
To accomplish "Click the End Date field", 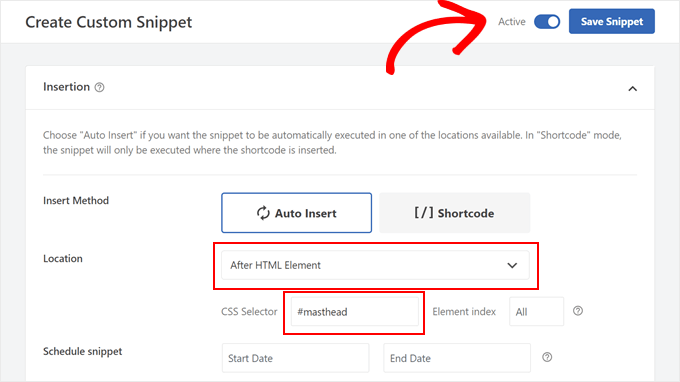I will [457, 358].
